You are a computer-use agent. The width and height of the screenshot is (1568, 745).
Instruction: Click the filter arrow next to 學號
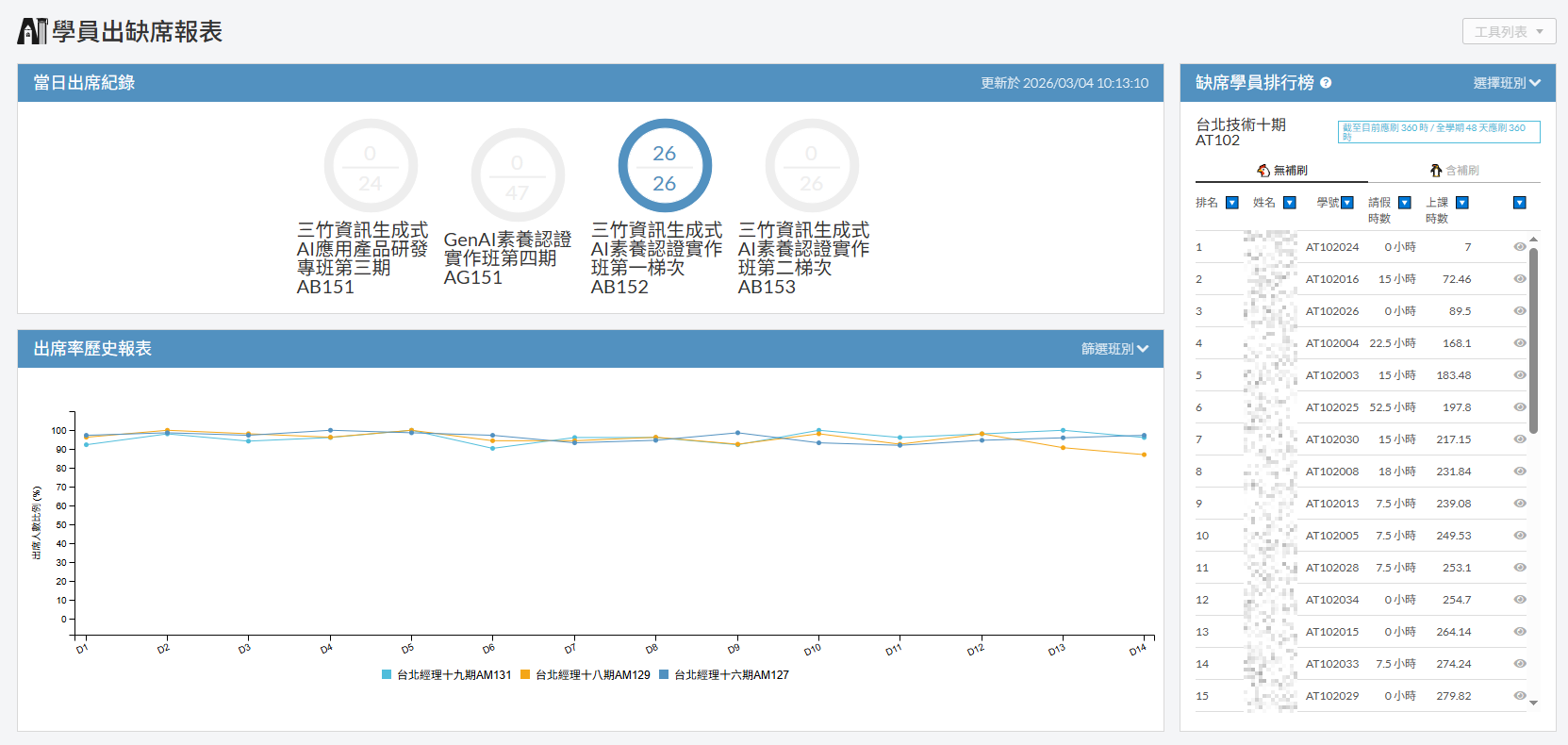[x=1347, y=203]
